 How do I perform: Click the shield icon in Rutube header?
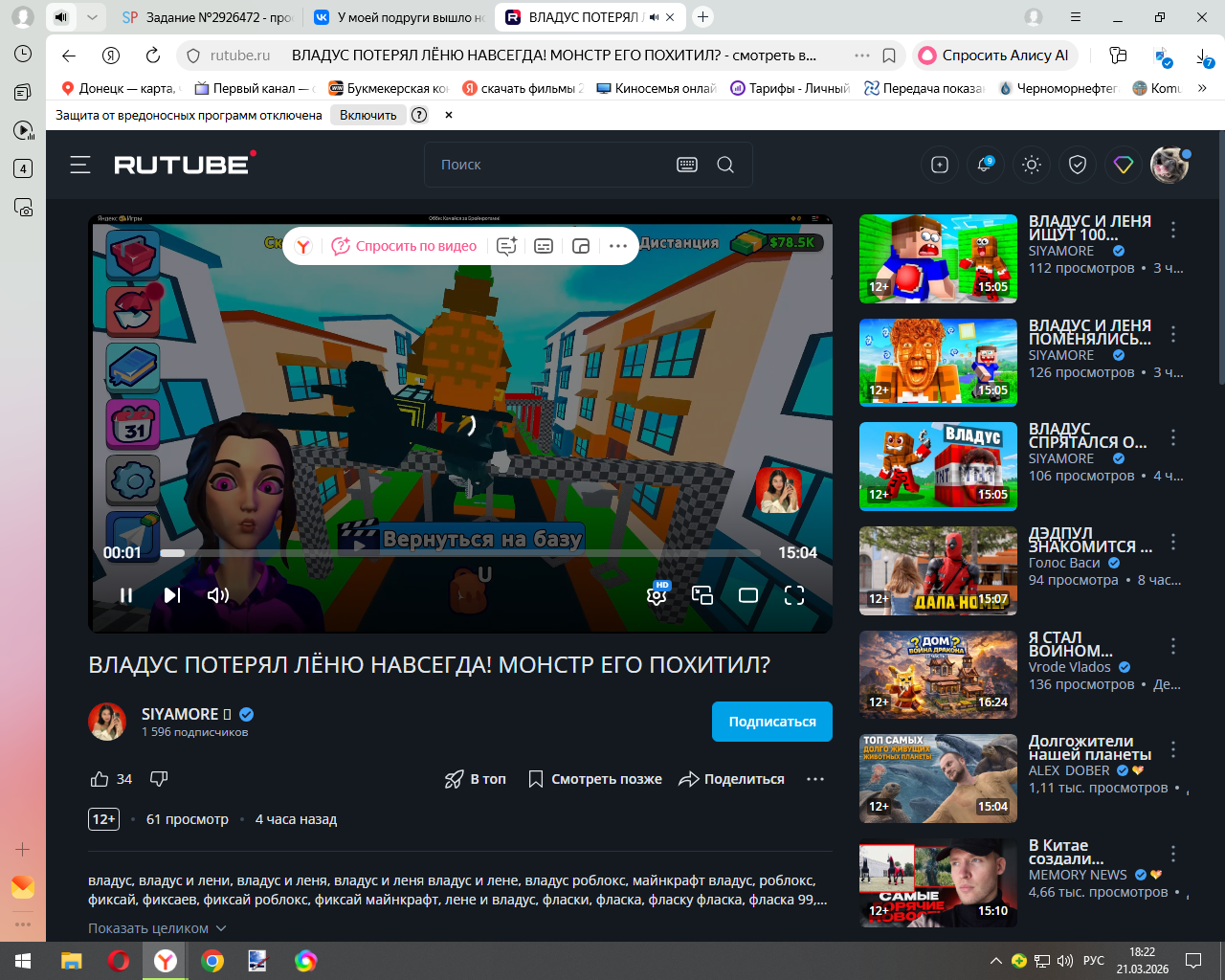click(x=1078, y=165)
